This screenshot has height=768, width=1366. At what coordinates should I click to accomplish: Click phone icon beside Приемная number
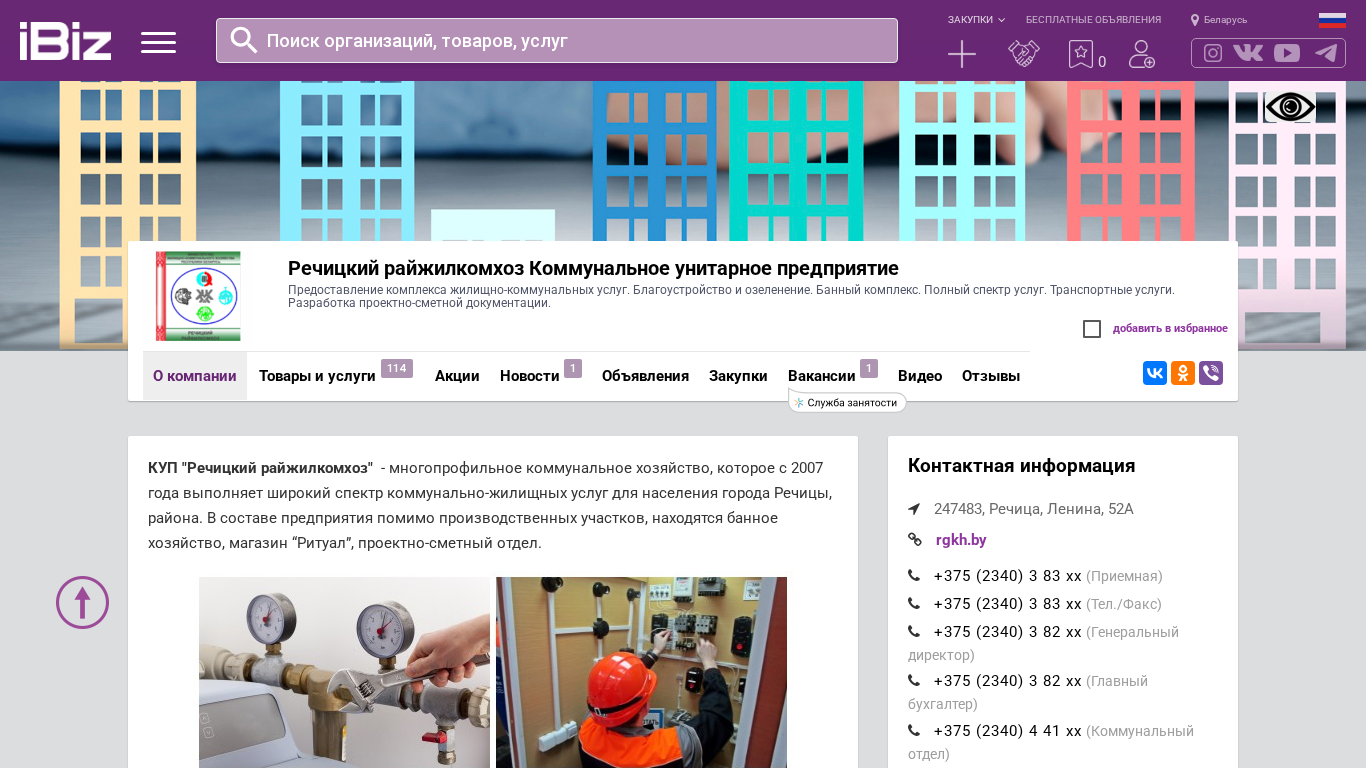click(914, 576)
